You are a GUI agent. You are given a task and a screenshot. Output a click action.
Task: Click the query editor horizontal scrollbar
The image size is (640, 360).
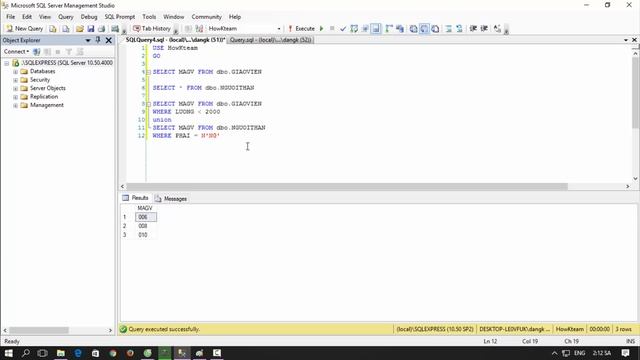pos(347,187)
